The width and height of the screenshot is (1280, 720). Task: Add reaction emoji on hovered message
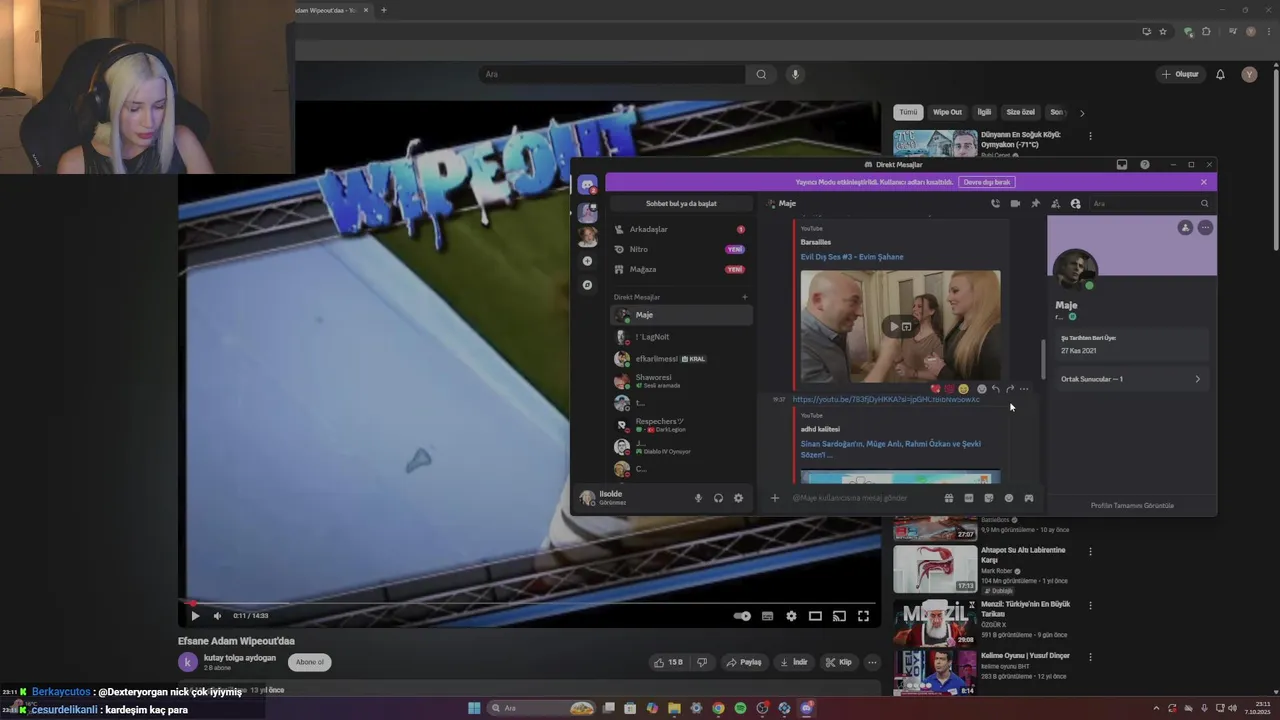tap(981, 389)
